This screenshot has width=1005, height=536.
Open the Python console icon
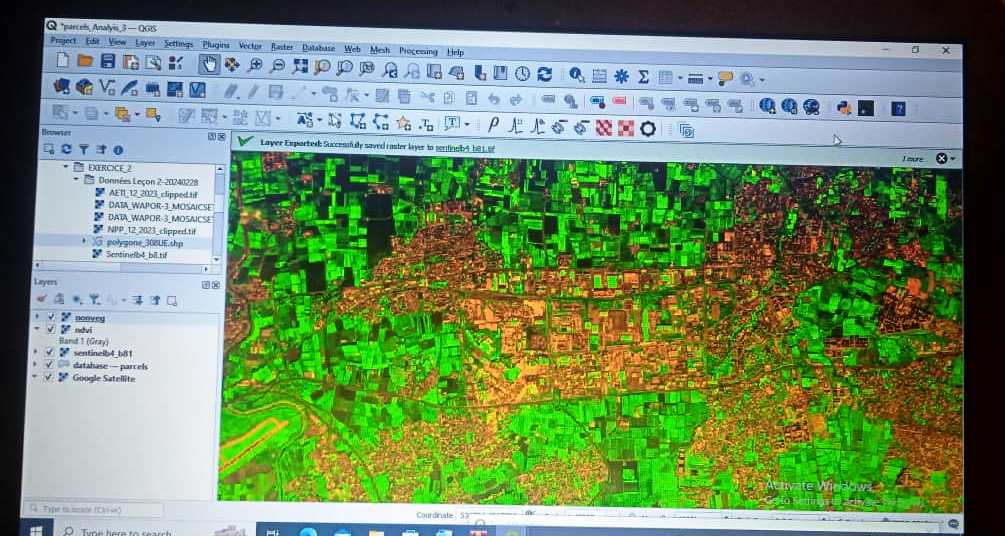coord(843,108)
